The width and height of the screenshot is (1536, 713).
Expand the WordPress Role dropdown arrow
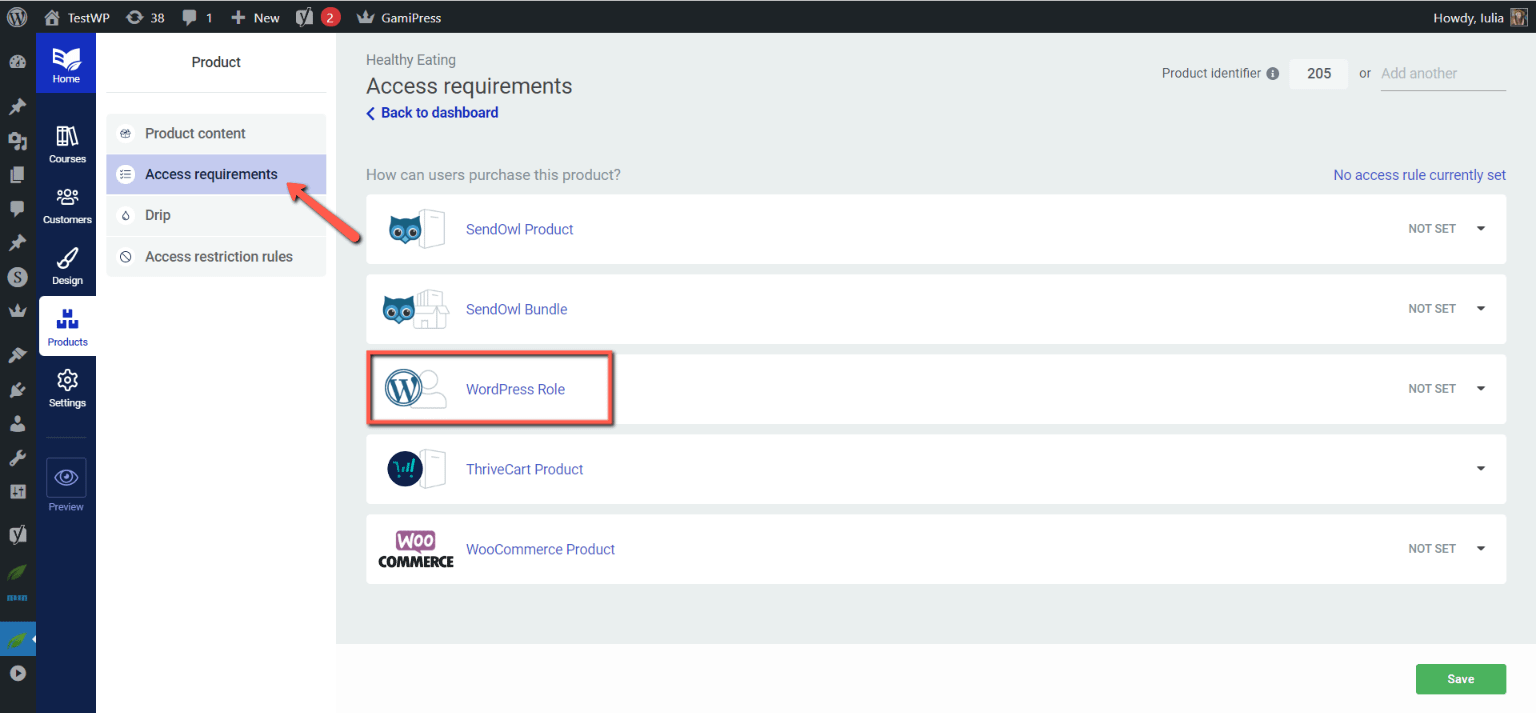pyautogui.click(x=1481, y=389)
